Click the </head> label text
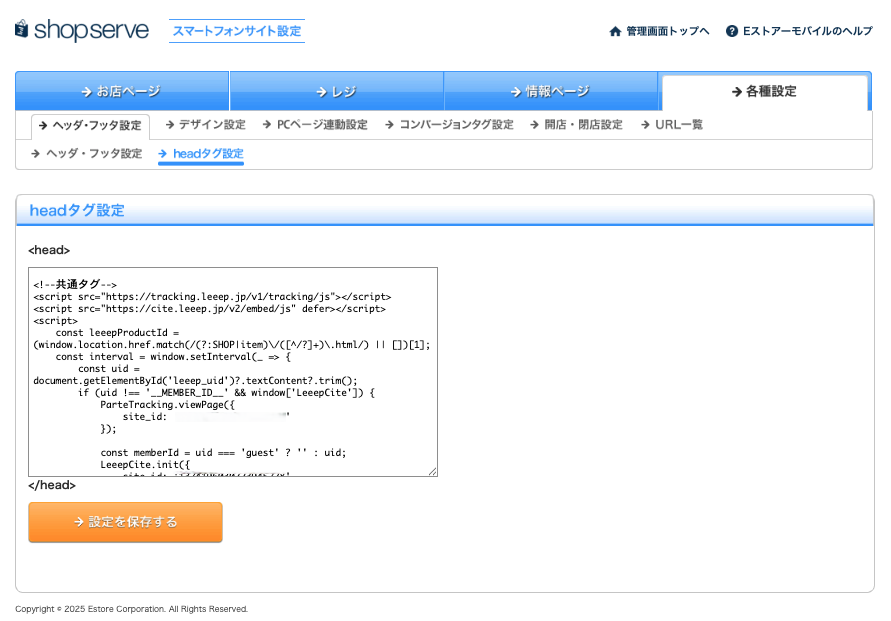 (x=52, y=485)
